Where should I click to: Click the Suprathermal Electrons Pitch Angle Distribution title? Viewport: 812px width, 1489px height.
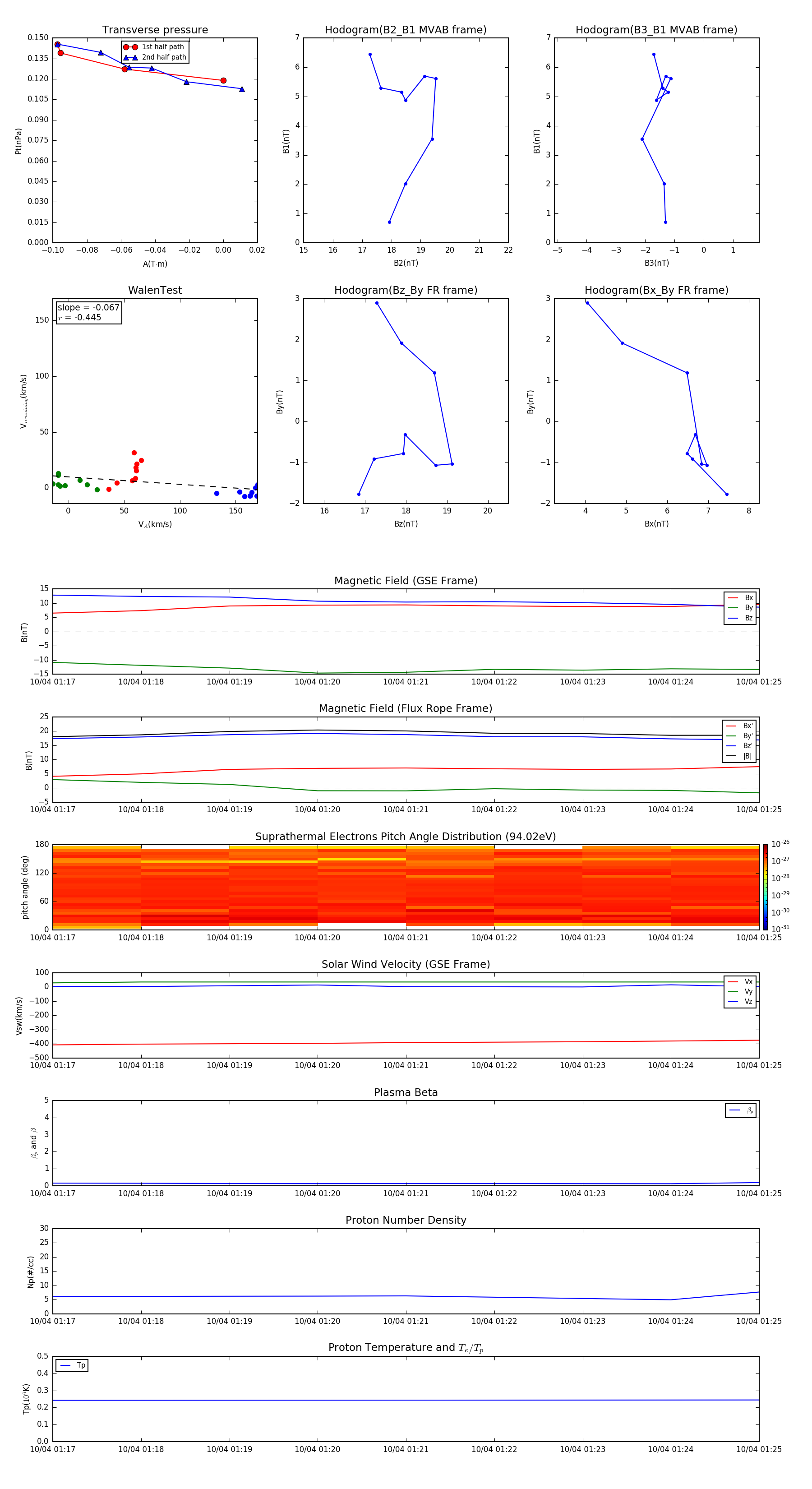[406, 837]
